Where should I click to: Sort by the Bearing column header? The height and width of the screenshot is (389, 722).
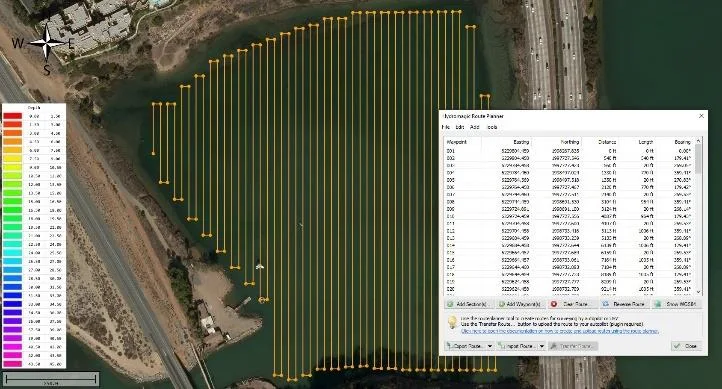[675, 142]
